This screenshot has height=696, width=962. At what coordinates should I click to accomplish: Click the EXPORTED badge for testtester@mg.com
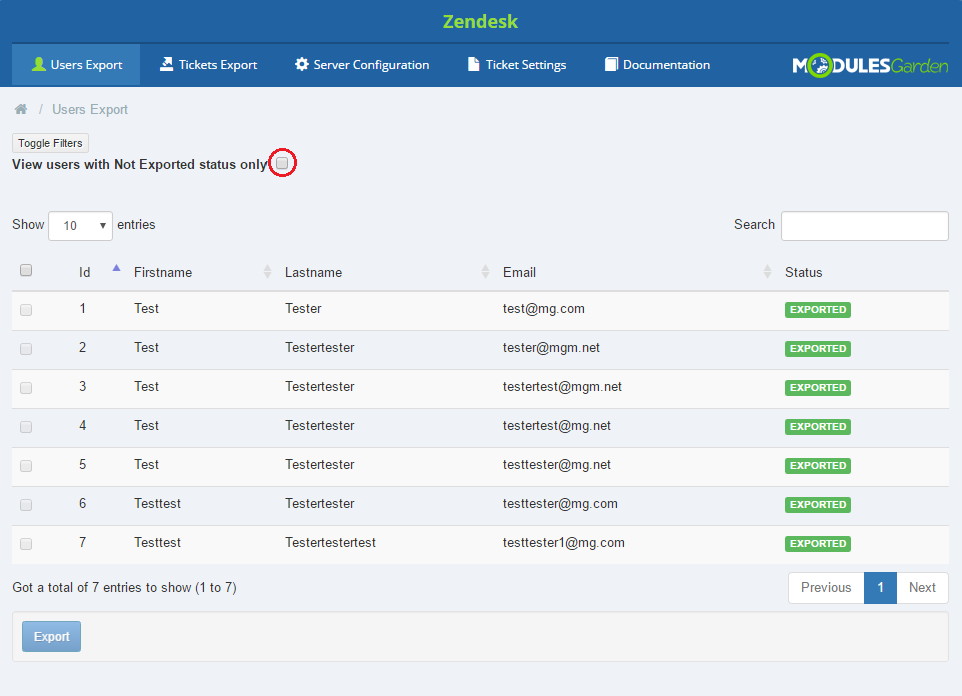pyautogui.click(x=818, y=505)
